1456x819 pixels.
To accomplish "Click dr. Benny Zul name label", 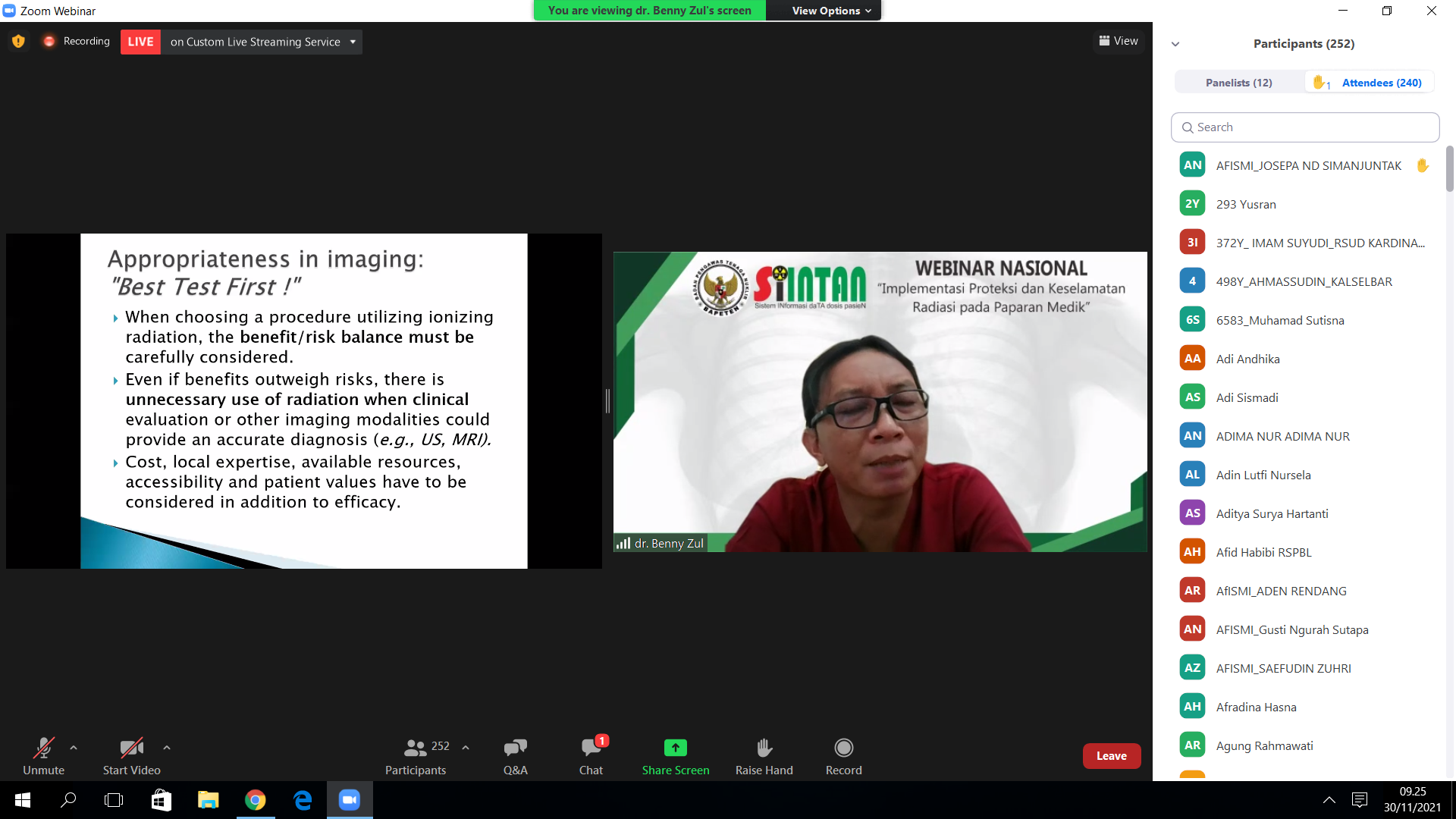I will pyautogui.click(x=661, y=543).
